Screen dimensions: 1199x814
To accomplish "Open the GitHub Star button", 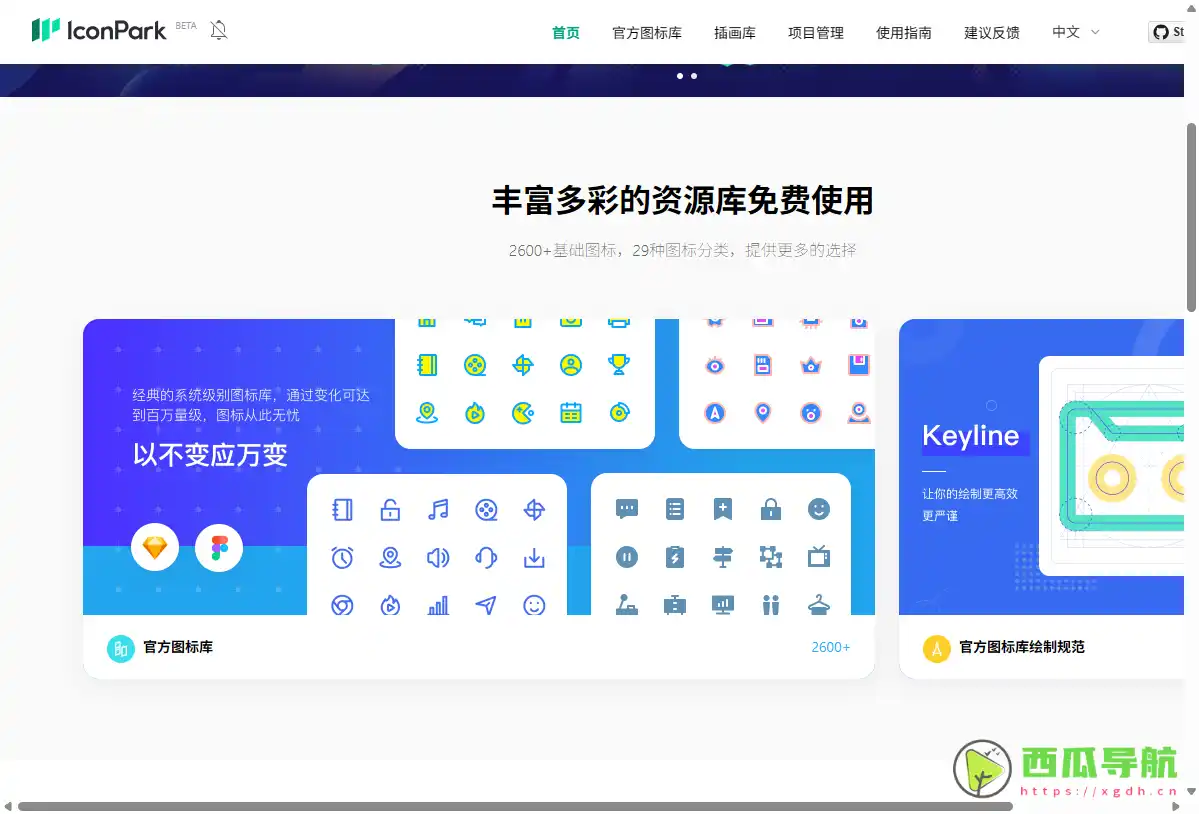I will pos(1167,32).
